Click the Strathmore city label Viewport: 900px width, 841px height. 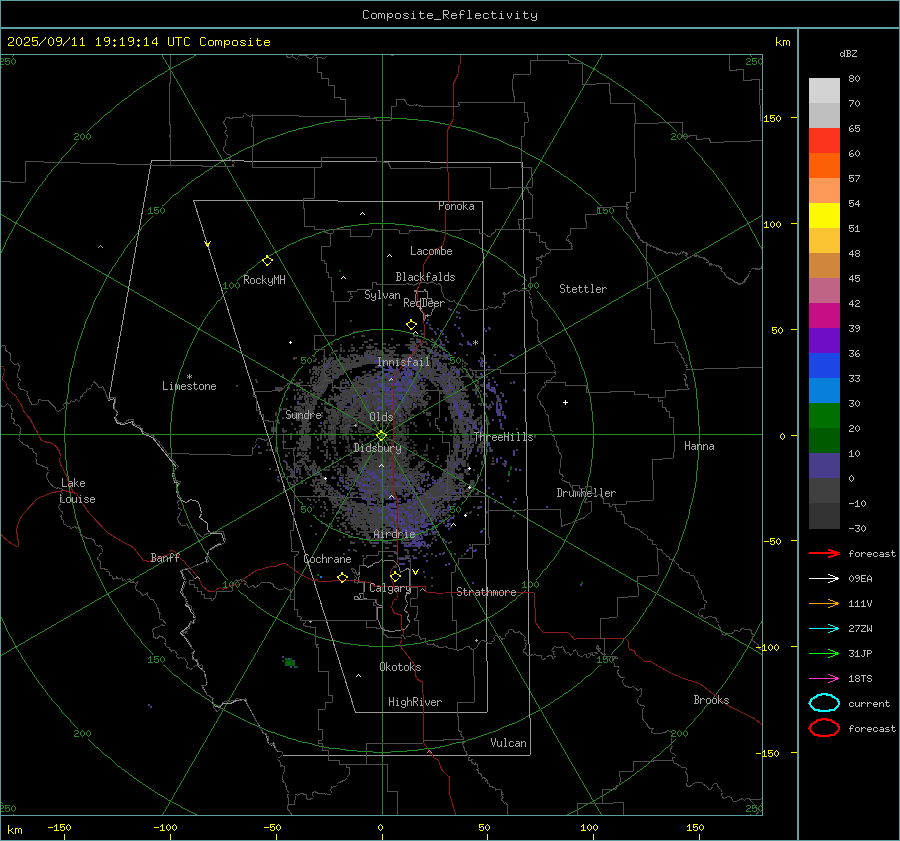coord(486,592)
